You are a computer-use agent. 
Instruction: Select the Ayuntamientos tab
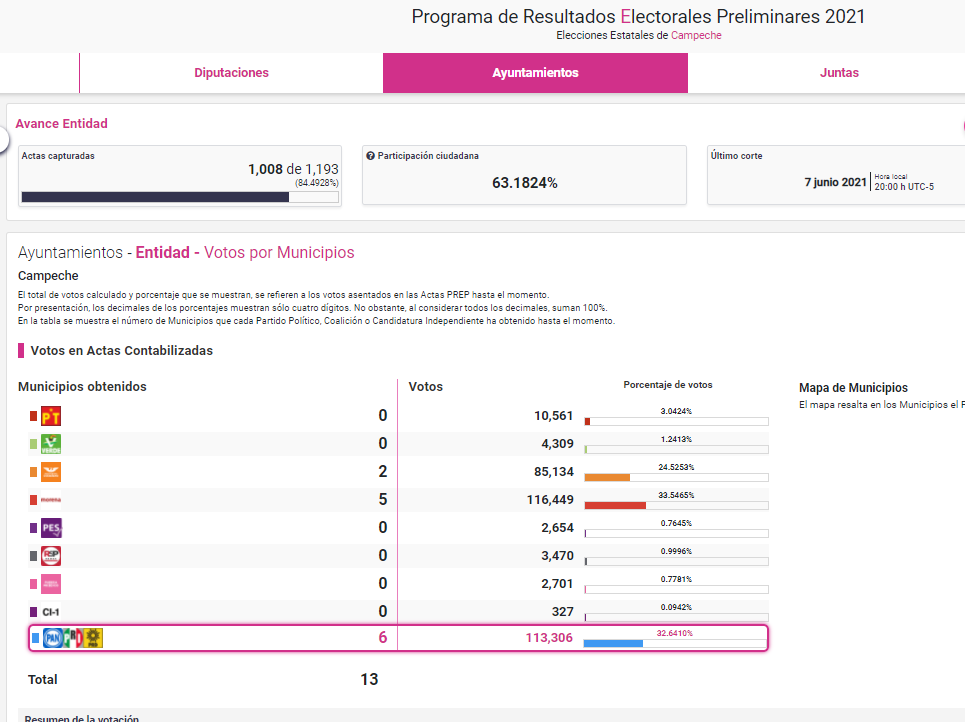click(535, 73)
